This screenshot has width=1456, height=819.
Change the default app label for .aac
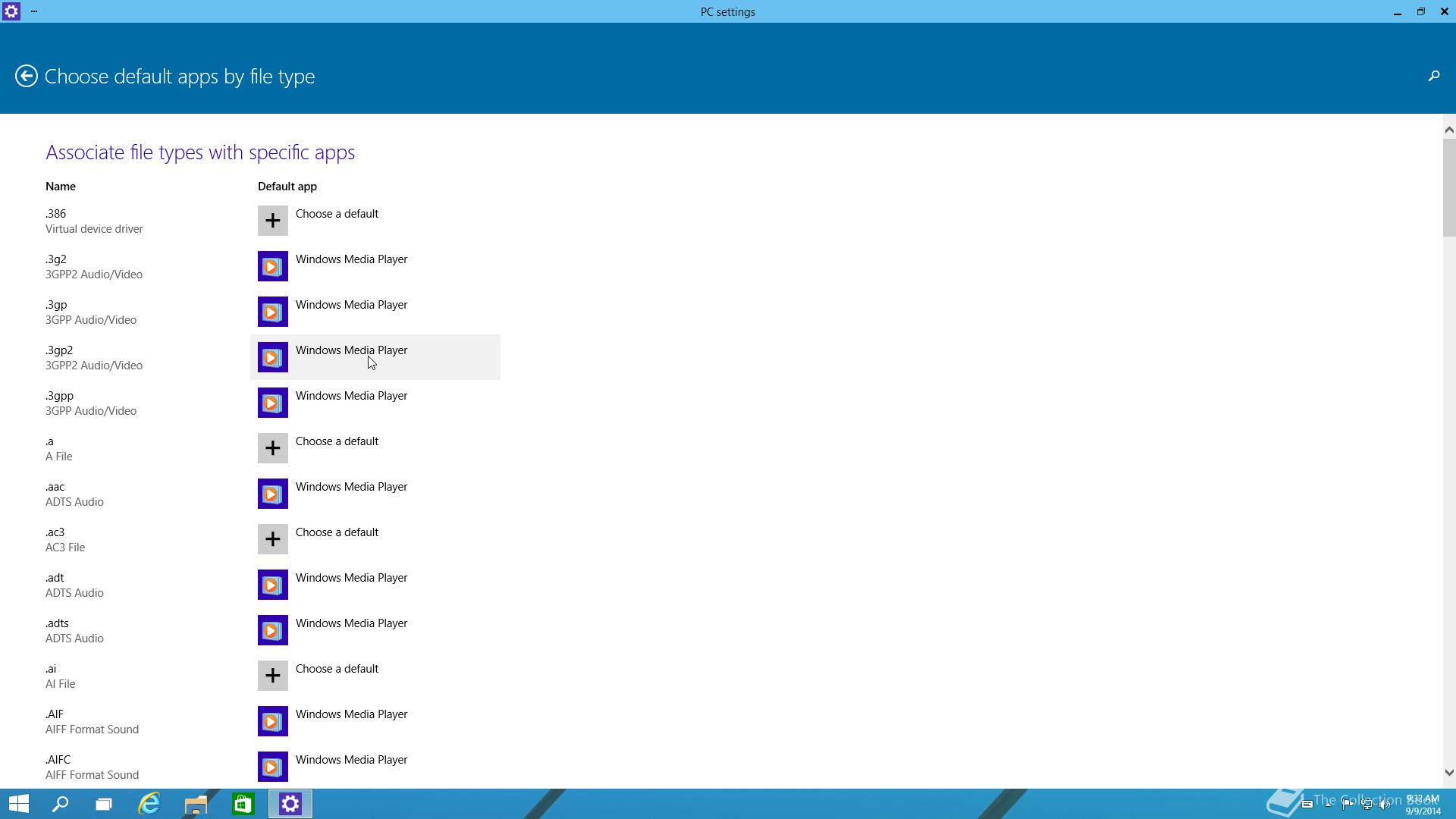(x=351, y=487)
